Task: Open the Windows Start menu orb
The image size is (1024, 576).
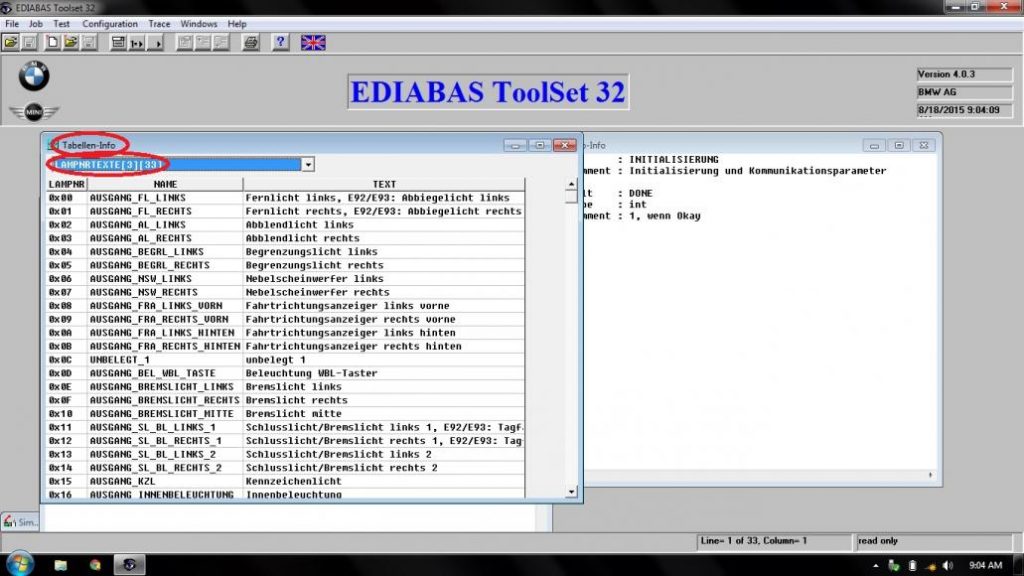Action: click(x=19, y=564)
